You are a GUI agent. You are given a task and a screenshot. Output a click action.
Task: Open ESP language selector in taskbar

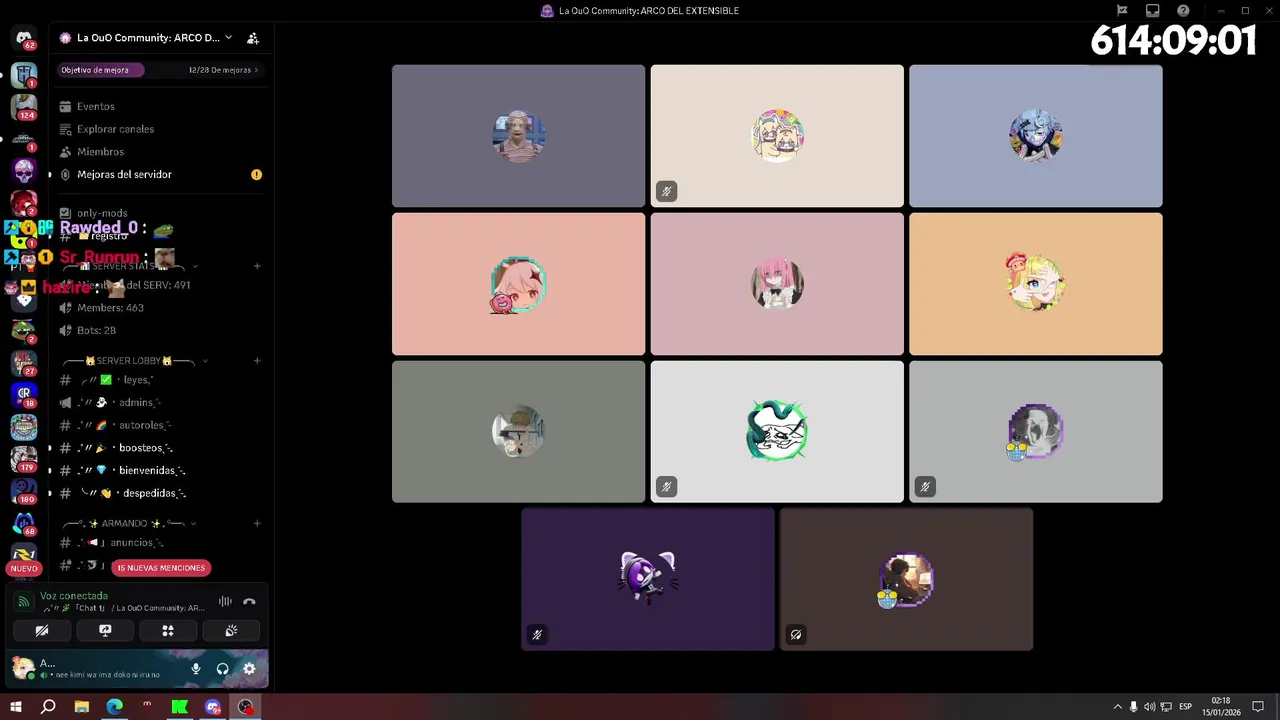coord(1186,707)
